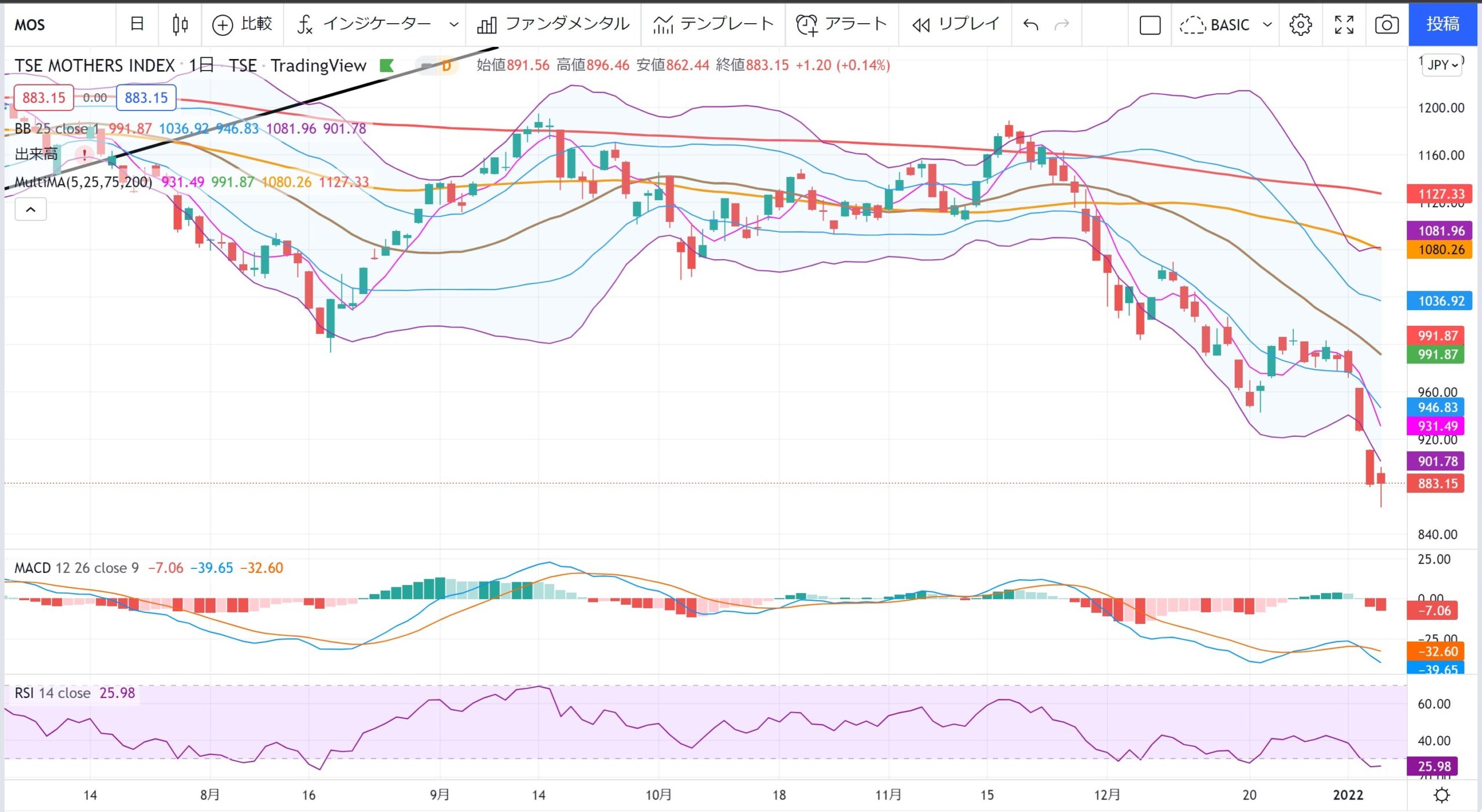Click the green market status flag icon

[387, 65]
